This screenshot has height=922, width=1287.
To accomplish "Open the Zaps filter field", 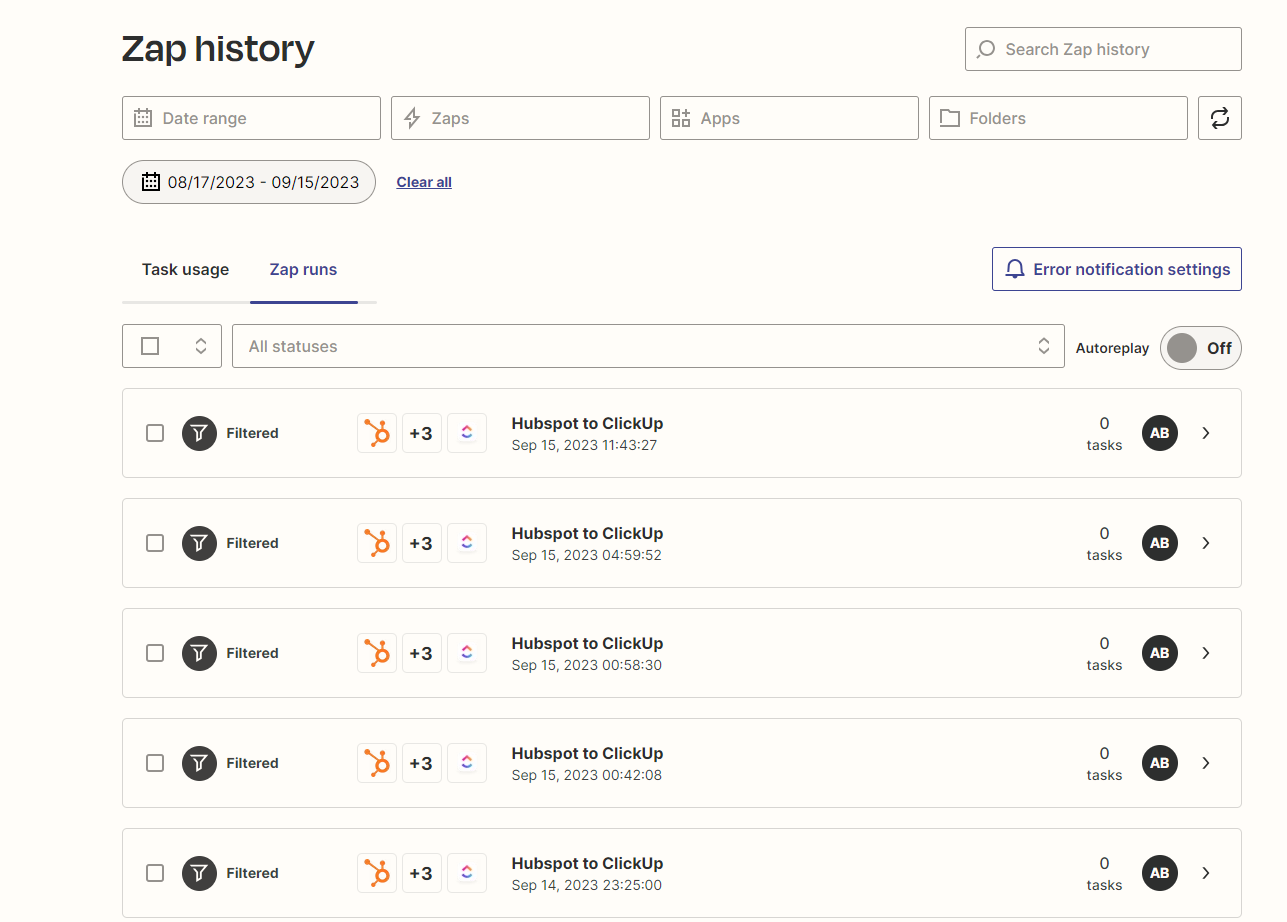I will pos(520,118).
